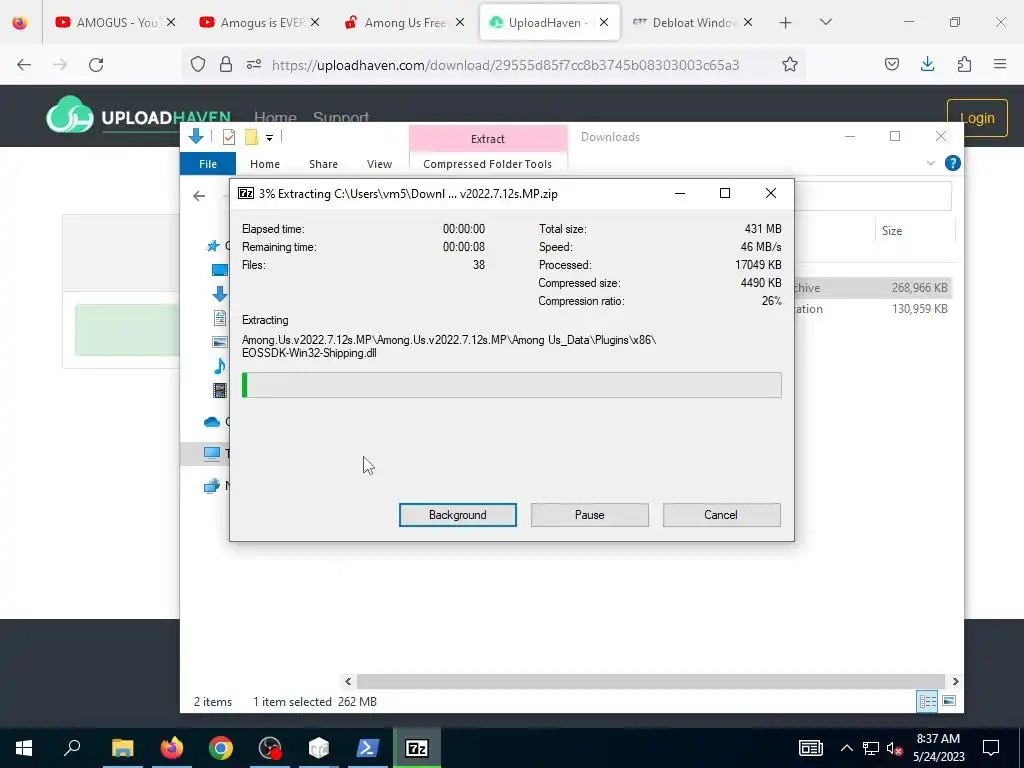Select file row sized 268,966 KB
This screenshot has width=1024, height=768.
point(872,287)
